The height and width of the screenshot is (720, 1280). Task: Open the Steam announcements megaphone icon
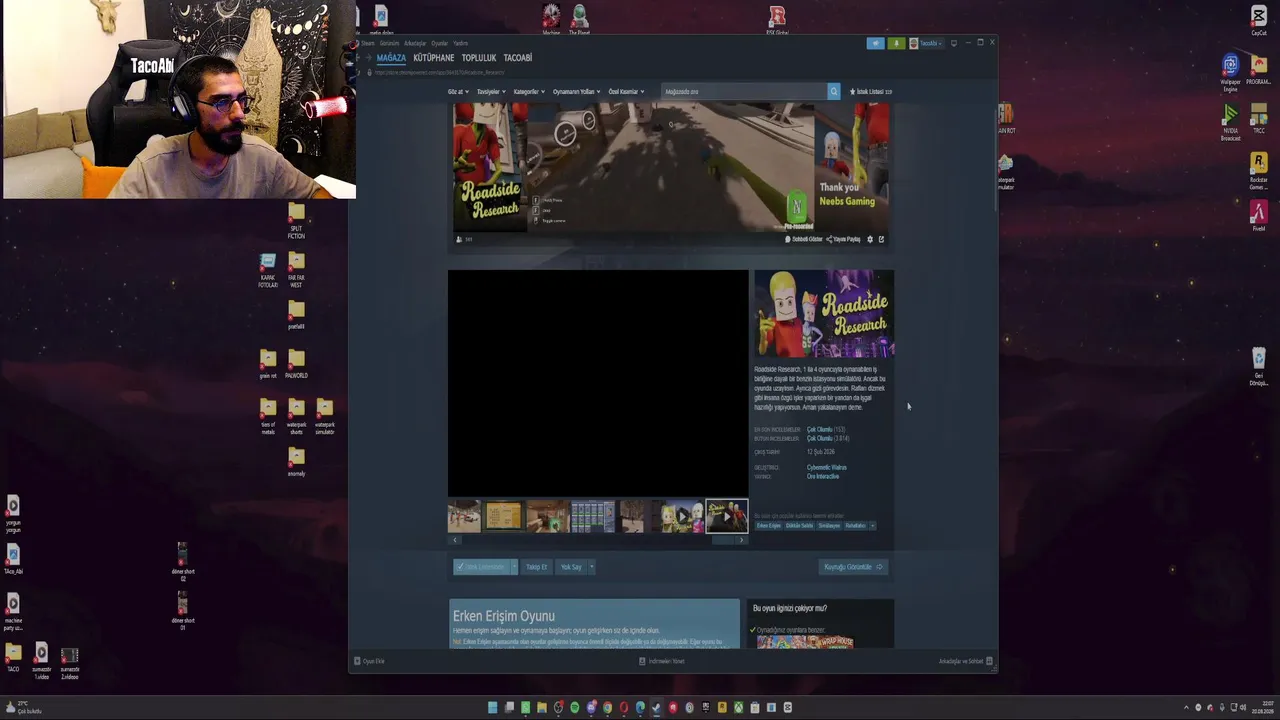pos(875,43)
